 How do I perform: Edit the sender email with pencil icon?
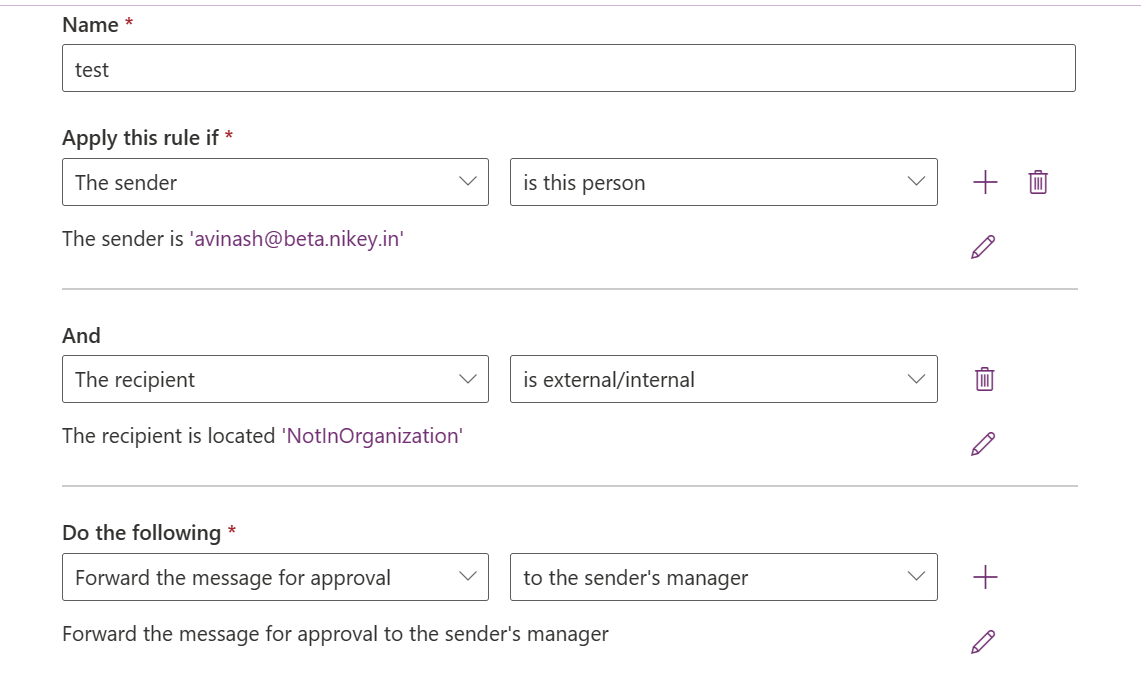tap(983, 247)
